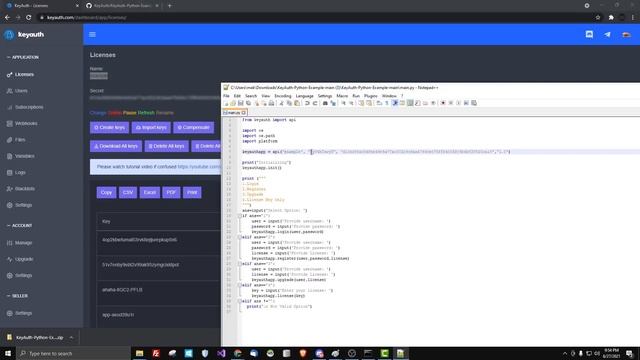The image size is (640, 360).
Task: Click the Refresh link under Secret
Action: point(146,113)
